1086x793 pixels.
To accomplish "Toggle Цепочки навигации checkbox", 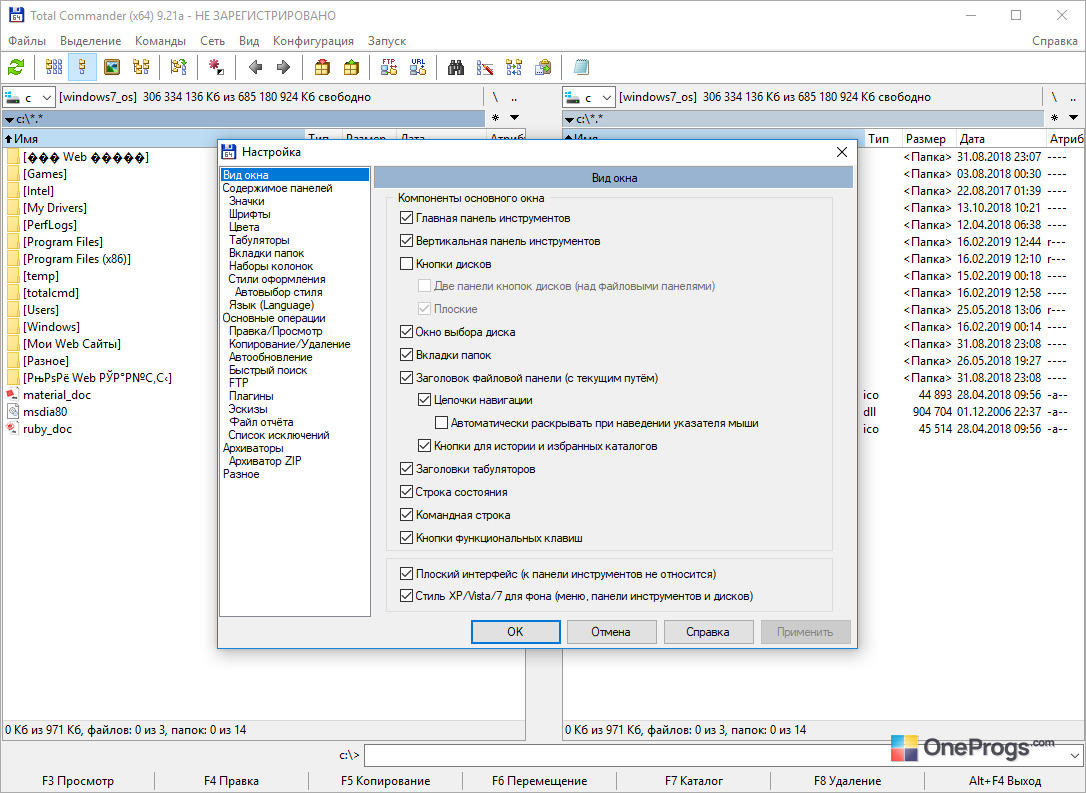I will pos(425,400).
